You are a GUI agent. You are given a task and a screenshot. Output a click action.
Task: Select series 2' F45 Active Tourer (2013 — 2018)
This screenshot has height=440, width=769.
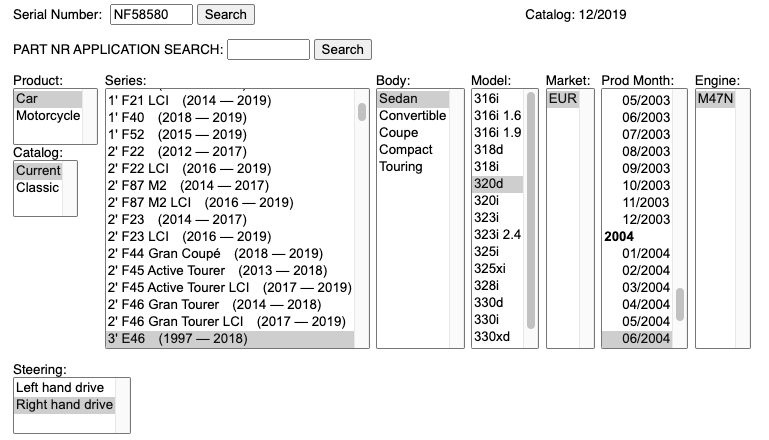[x=231, y=271]
